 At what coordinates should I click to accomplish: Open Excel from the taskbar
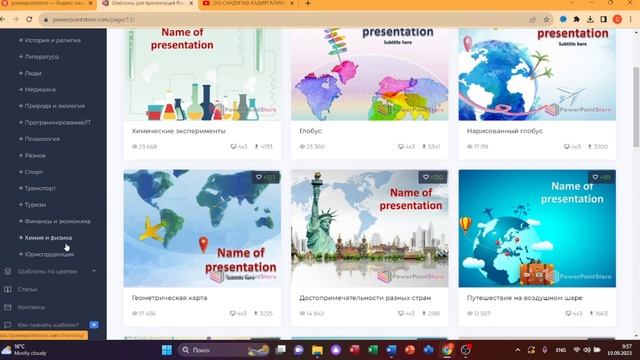pyautogui.click(x=373, y=350)
